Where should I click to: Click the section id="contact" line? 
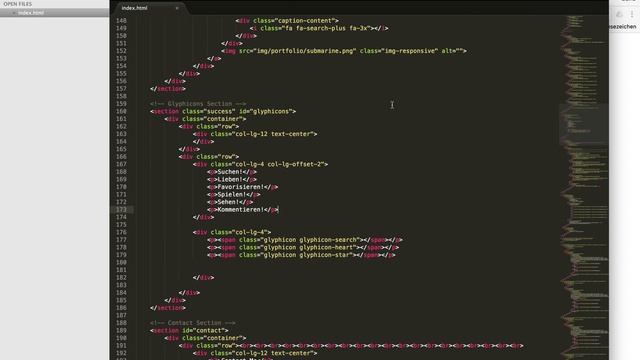pyautogui.click(x=189, y=331)
